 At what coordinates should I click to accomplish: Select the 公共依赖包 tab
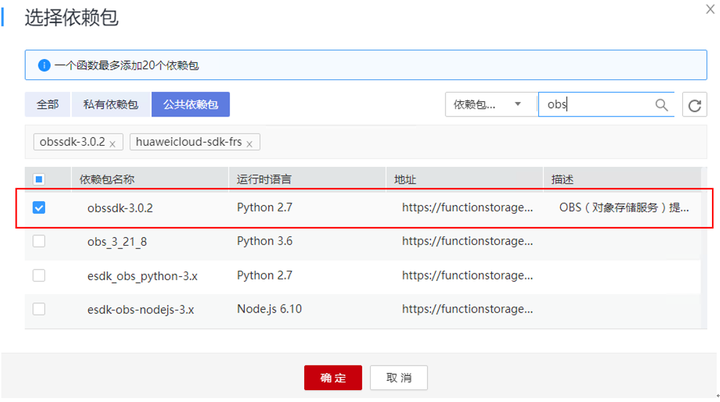[x=191, y=104]
